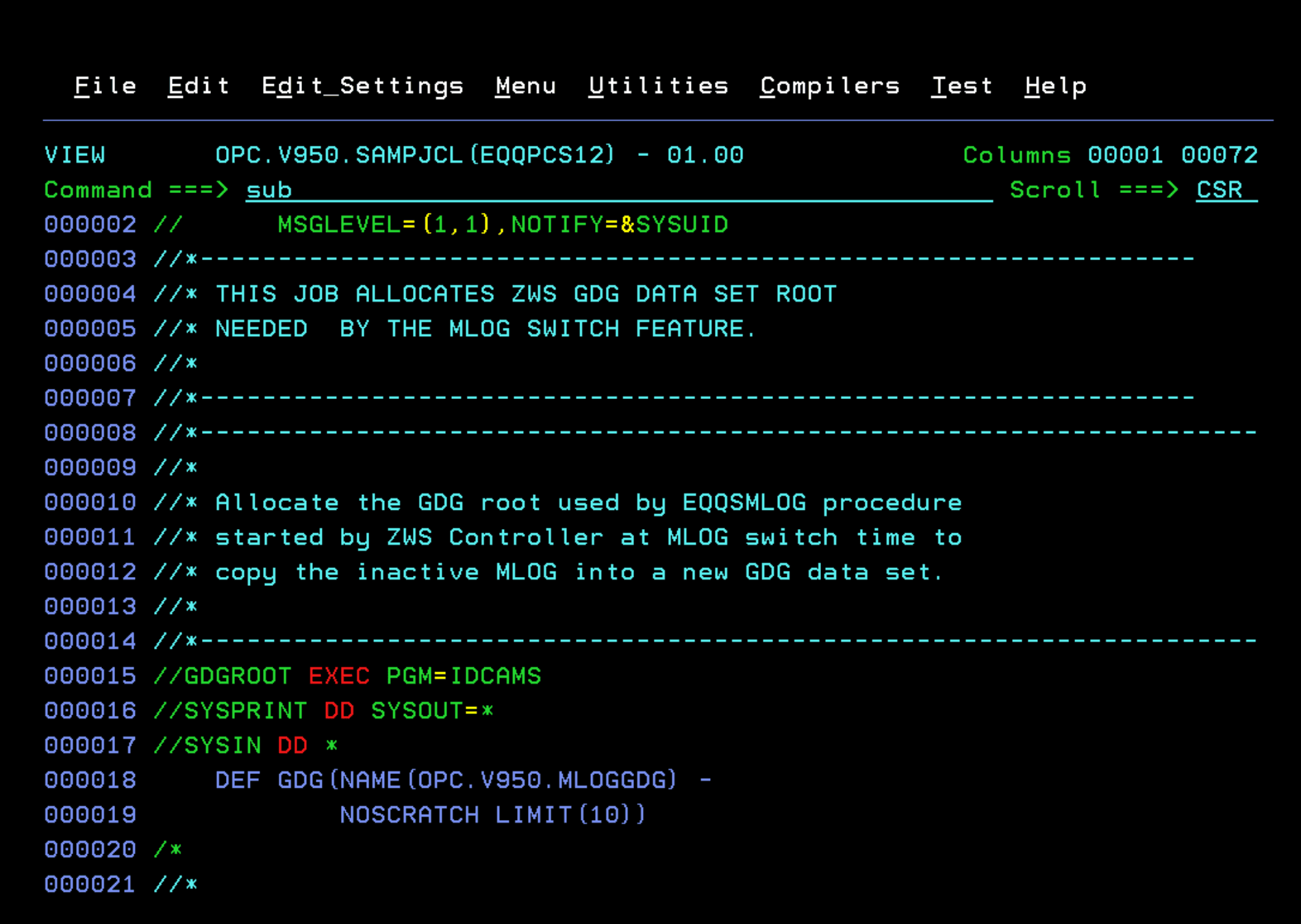
Task: Open the Utilities menu
Action: [658, 86]
